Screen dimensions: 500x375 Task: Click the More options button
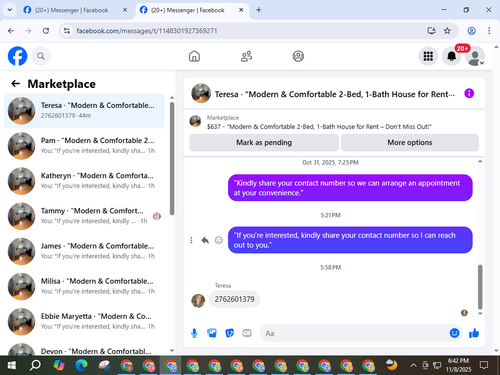coord(410,143)
